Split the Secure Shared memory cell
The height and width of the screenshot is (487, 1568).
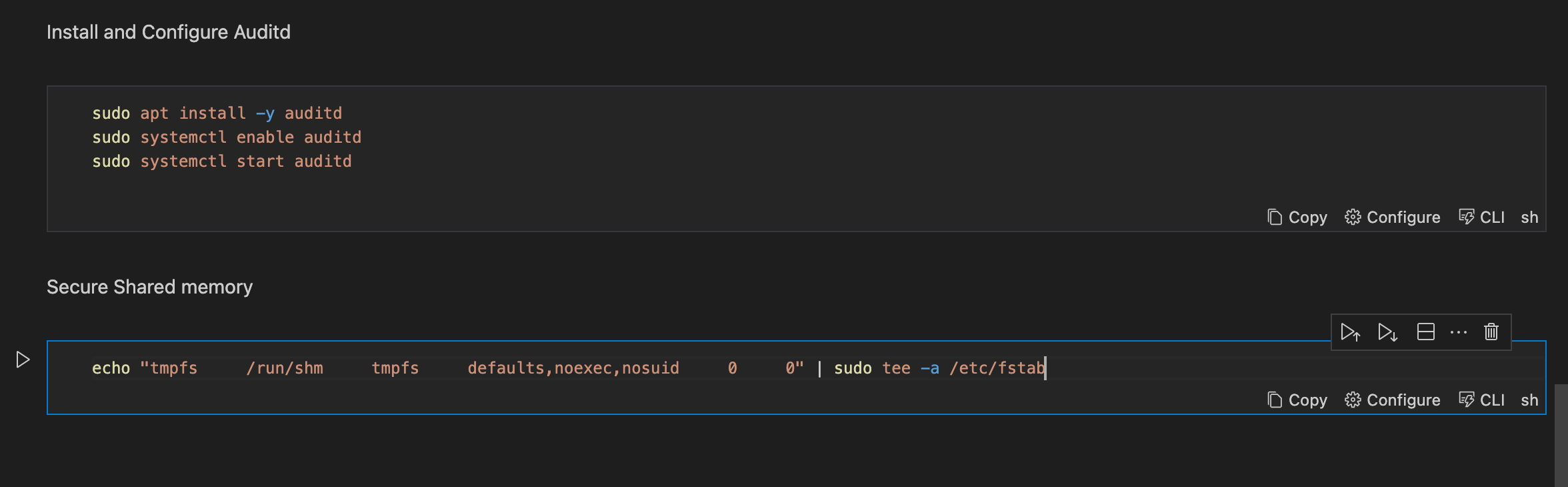coord(1425,332)
